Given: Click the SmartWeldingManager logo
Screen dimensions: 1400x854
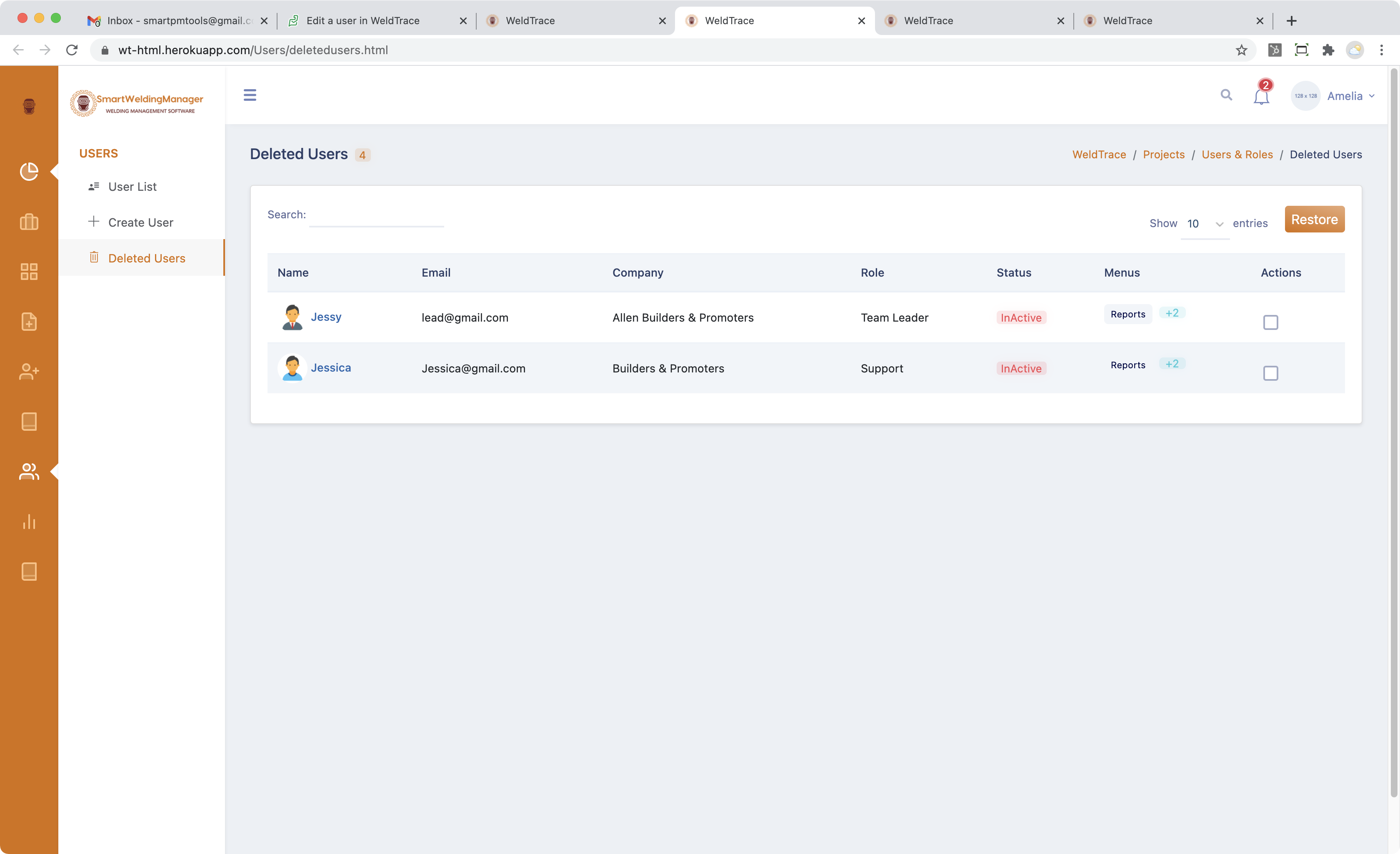Looking at the screenshot, I should (136, 103).
